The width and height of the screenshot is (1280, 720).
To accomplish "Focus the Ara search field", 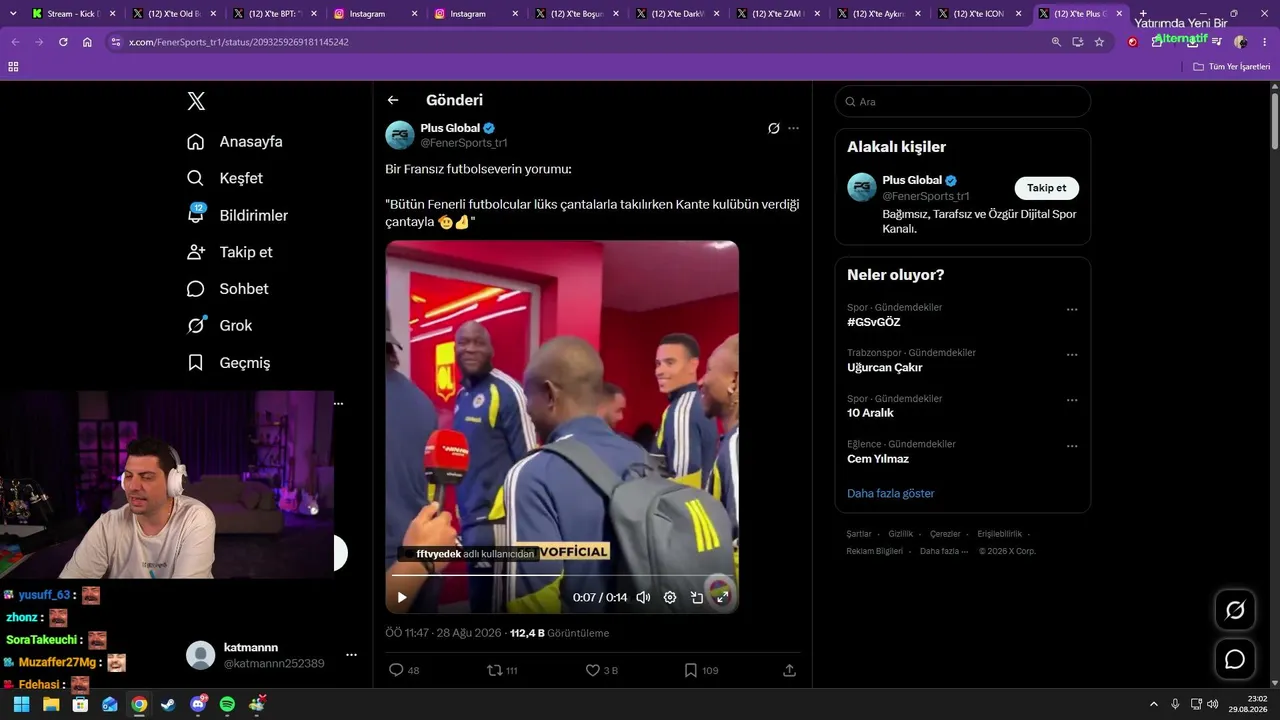I will point(963,101).
